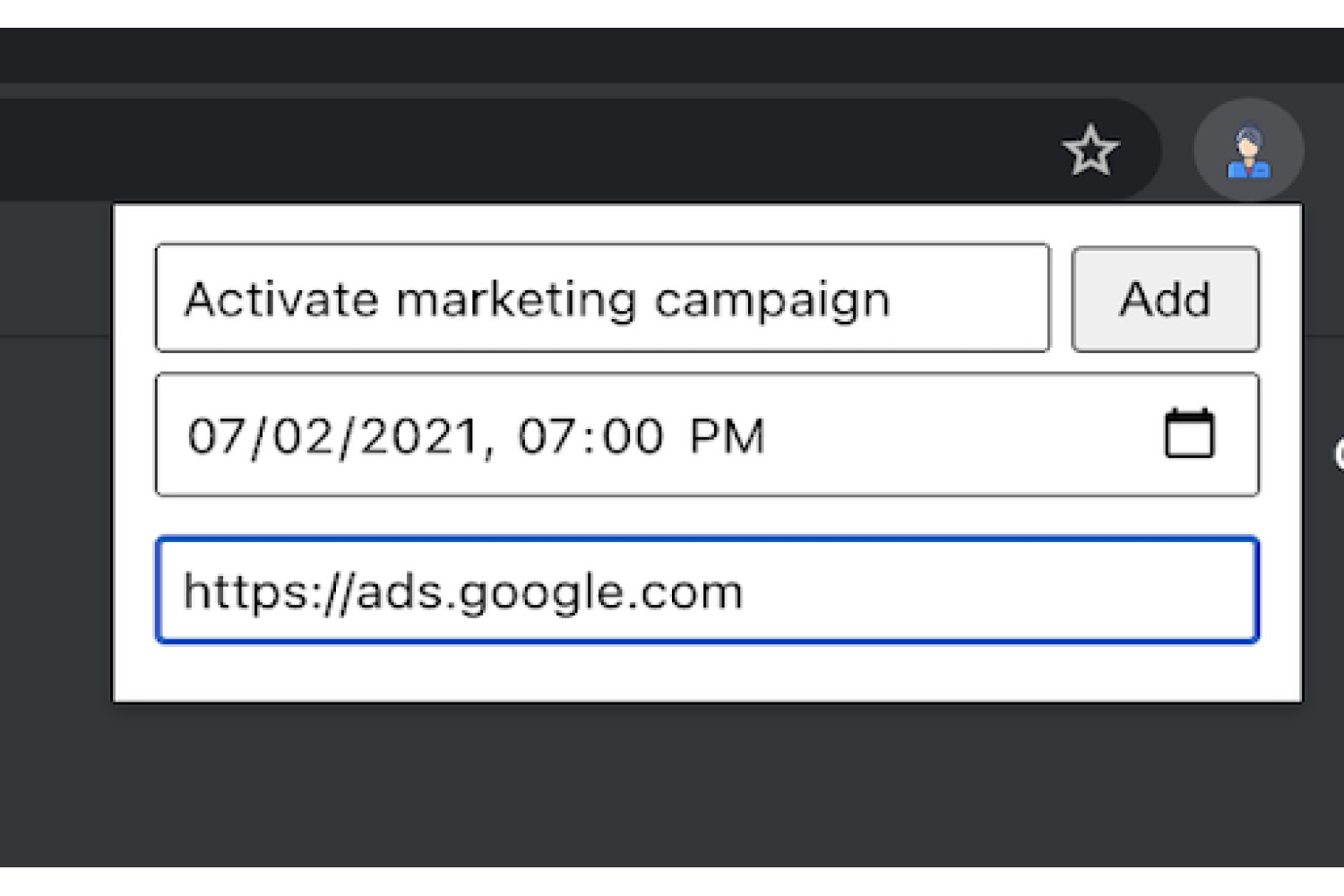Image resolution: width=1344 pixels, height=896 pixels.
Task: Select the month segment '07' in date
Action: 215,437
